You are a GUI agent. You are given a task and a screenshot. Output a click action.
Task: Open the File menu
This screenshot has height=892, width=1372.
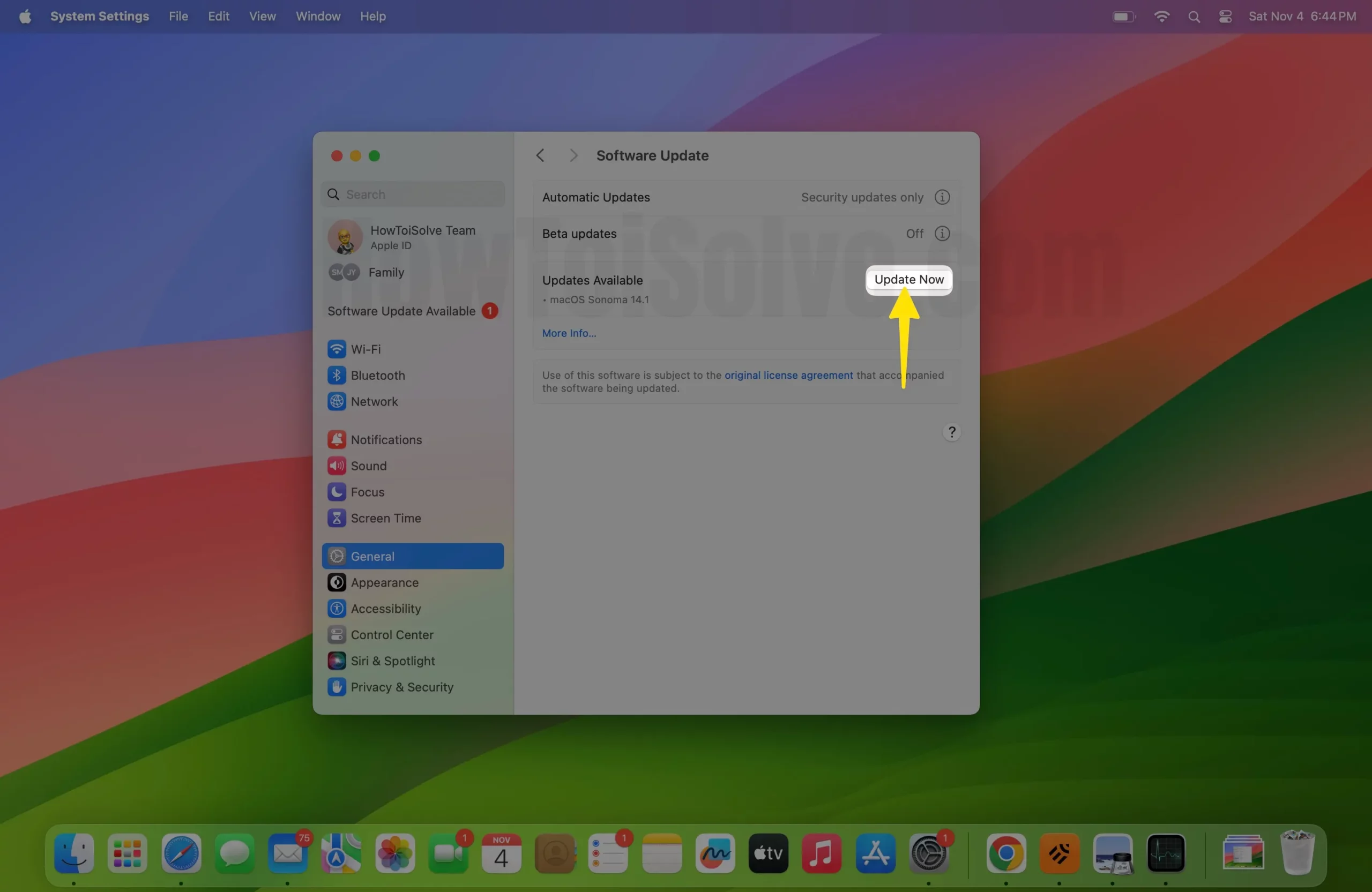tap(178, 16)
